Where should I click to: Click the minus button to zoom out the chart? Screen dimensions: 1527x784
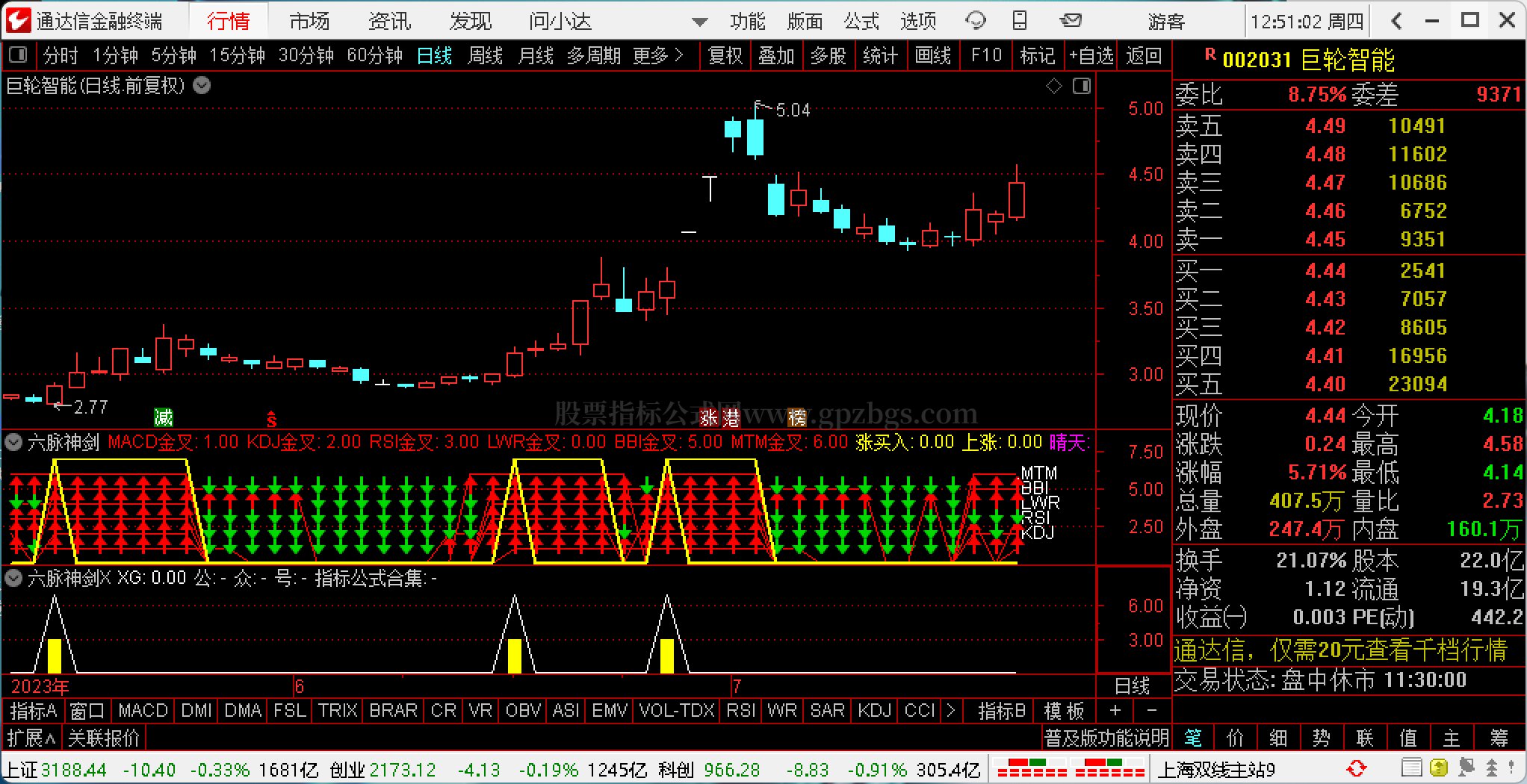click(x=1151, y=710)
